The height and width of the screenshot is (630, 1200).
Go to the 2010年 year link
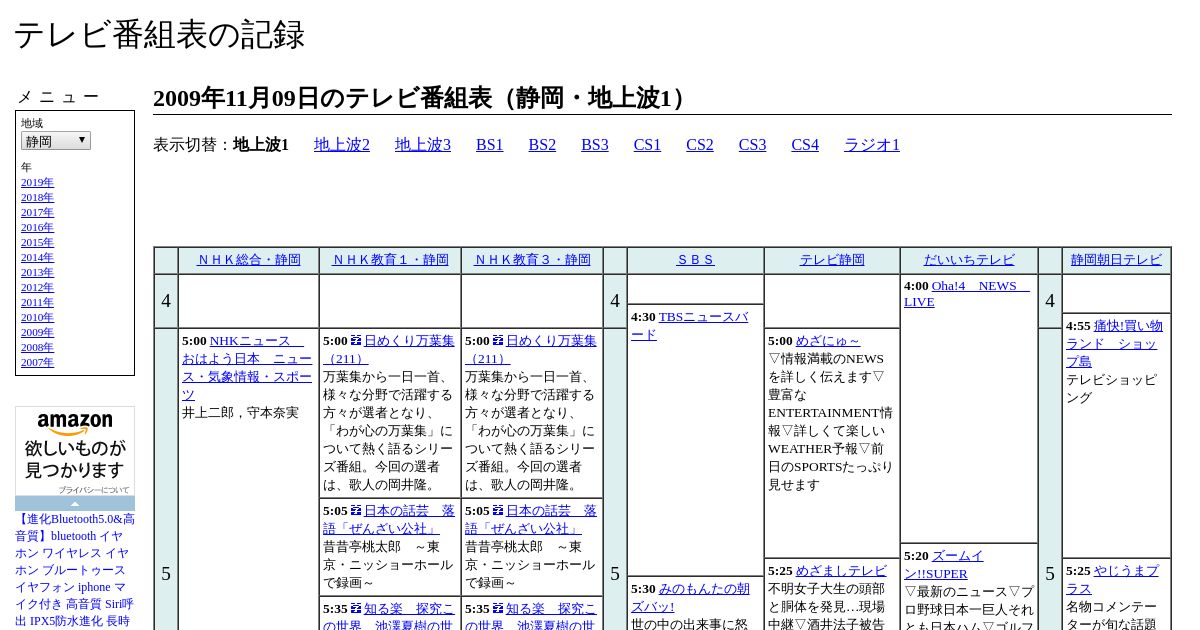pos(37,318)
